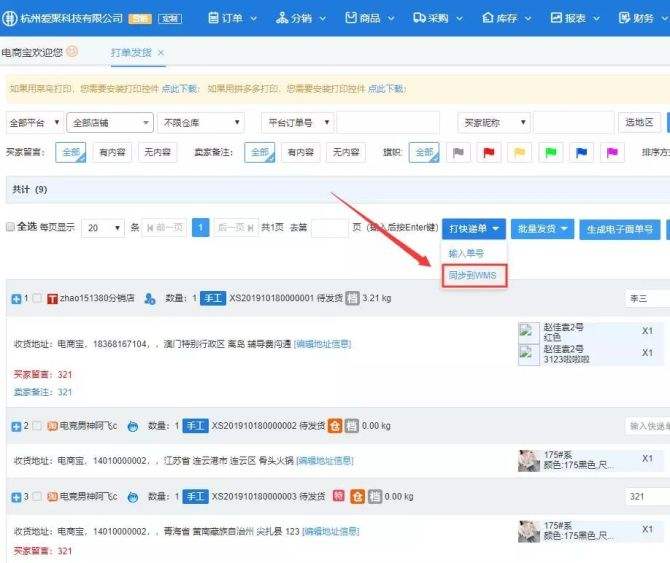
Task: Expand order row 1 with plus icon
Action: (x=16, y=299)
